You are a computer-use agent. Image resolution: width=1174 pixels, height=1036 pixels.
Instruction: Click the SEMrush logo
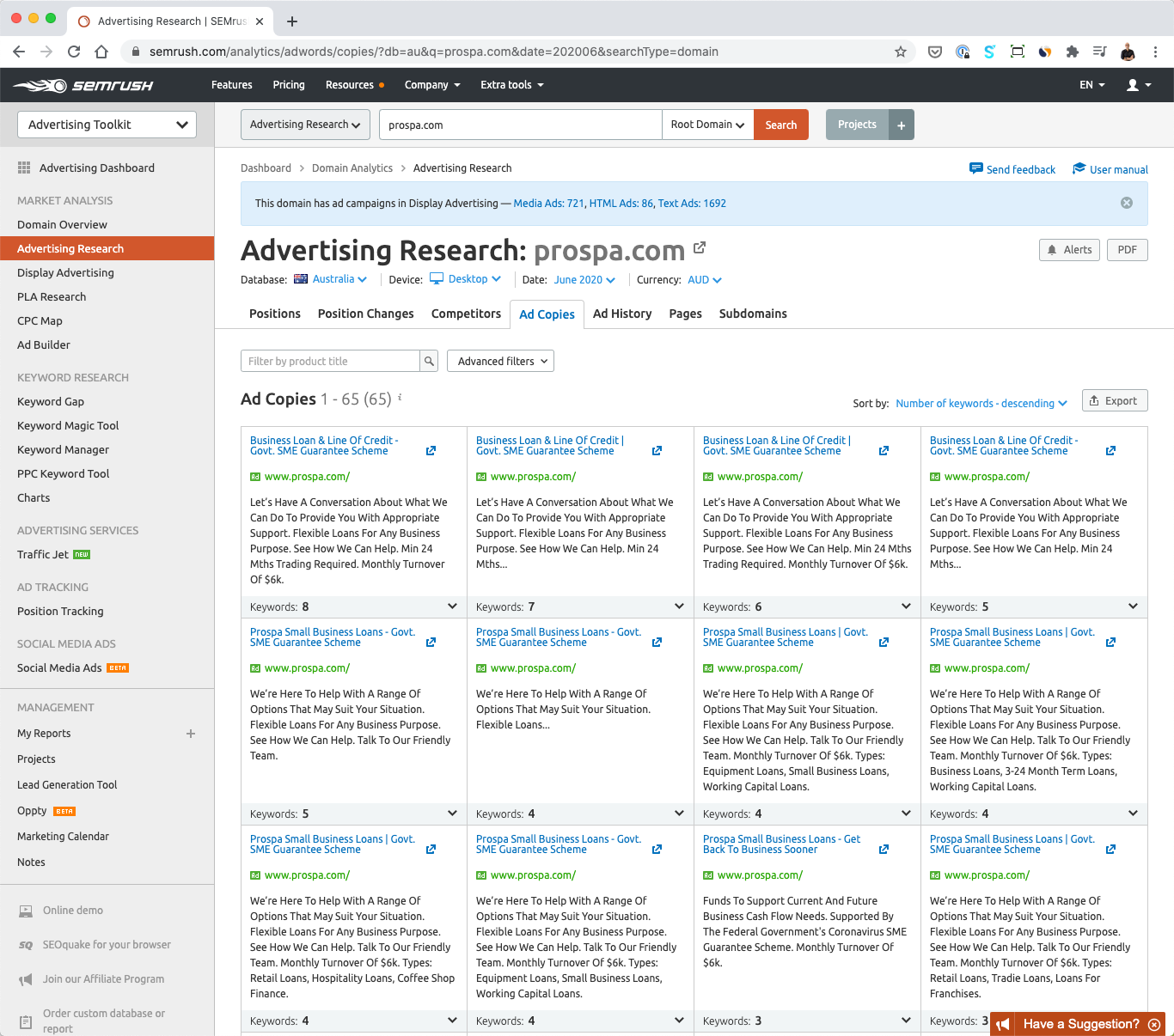pos(83,85)
